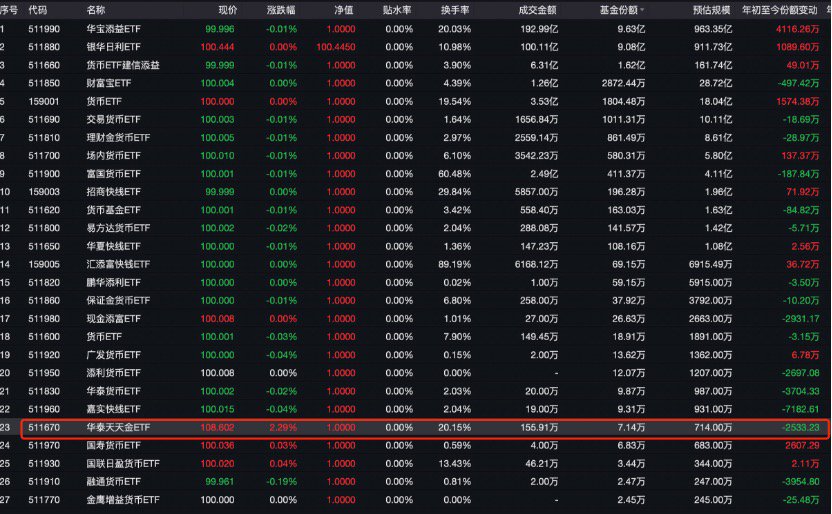Click the sort arrow beside 基金份额 header
Image resolution: width=832 pixels, height=514 pixels.
pyautogui.click(x=643, y=10)
